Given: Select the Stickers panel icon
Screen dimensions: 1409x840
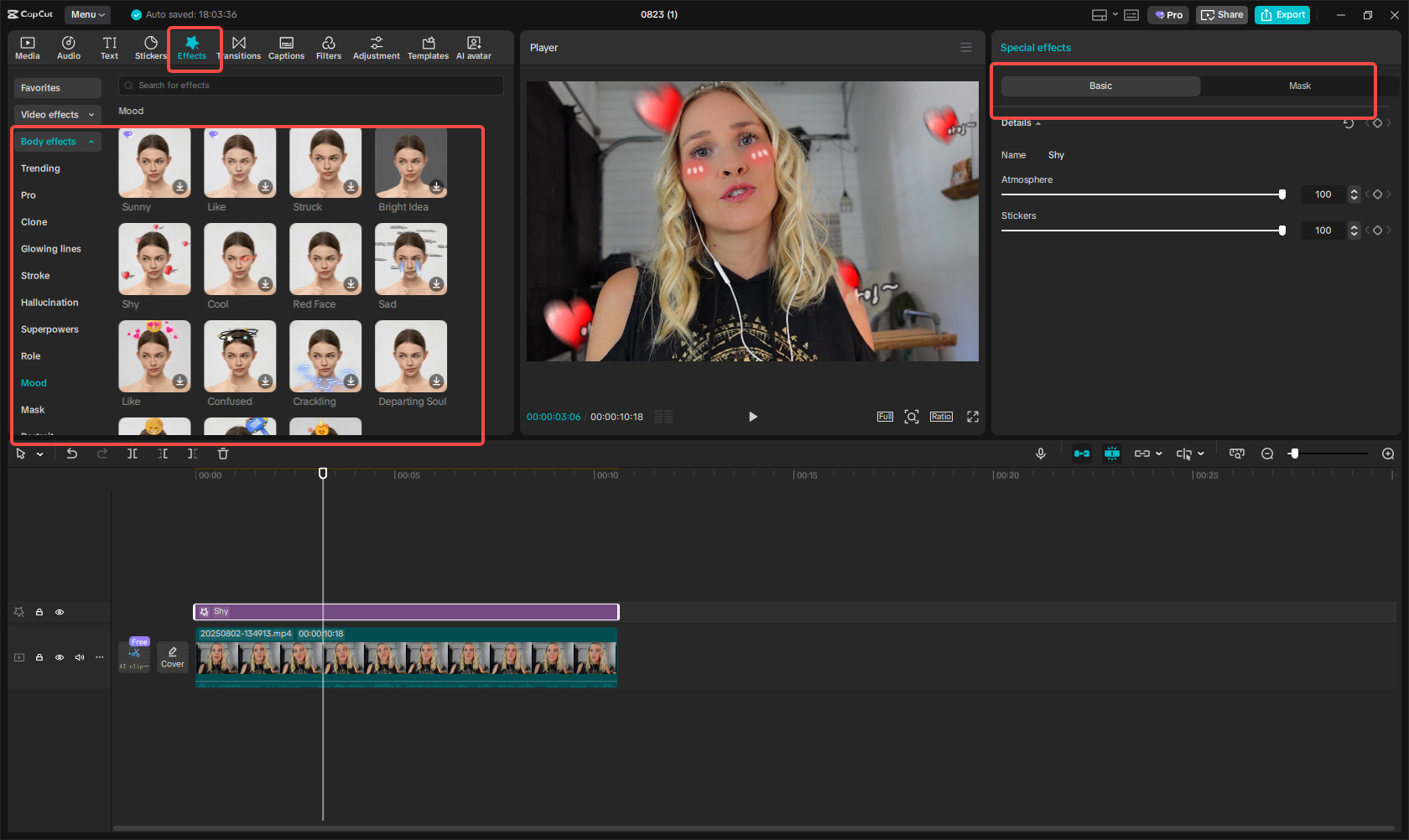Looking at the screenshot, I should tap(150, 47).
